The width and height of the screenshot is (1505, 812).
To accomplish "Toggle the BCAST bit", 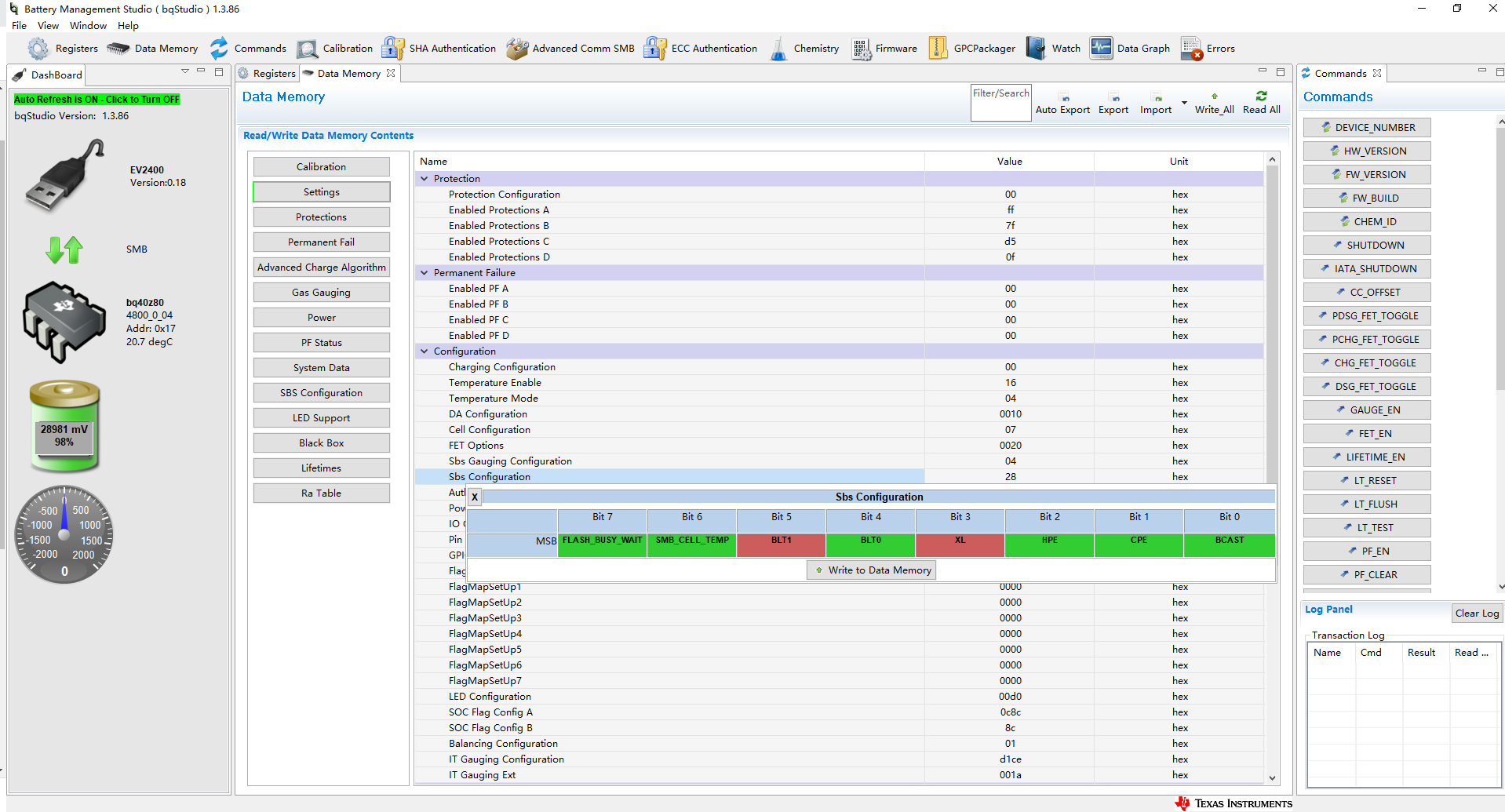I will pos(1230,544).
